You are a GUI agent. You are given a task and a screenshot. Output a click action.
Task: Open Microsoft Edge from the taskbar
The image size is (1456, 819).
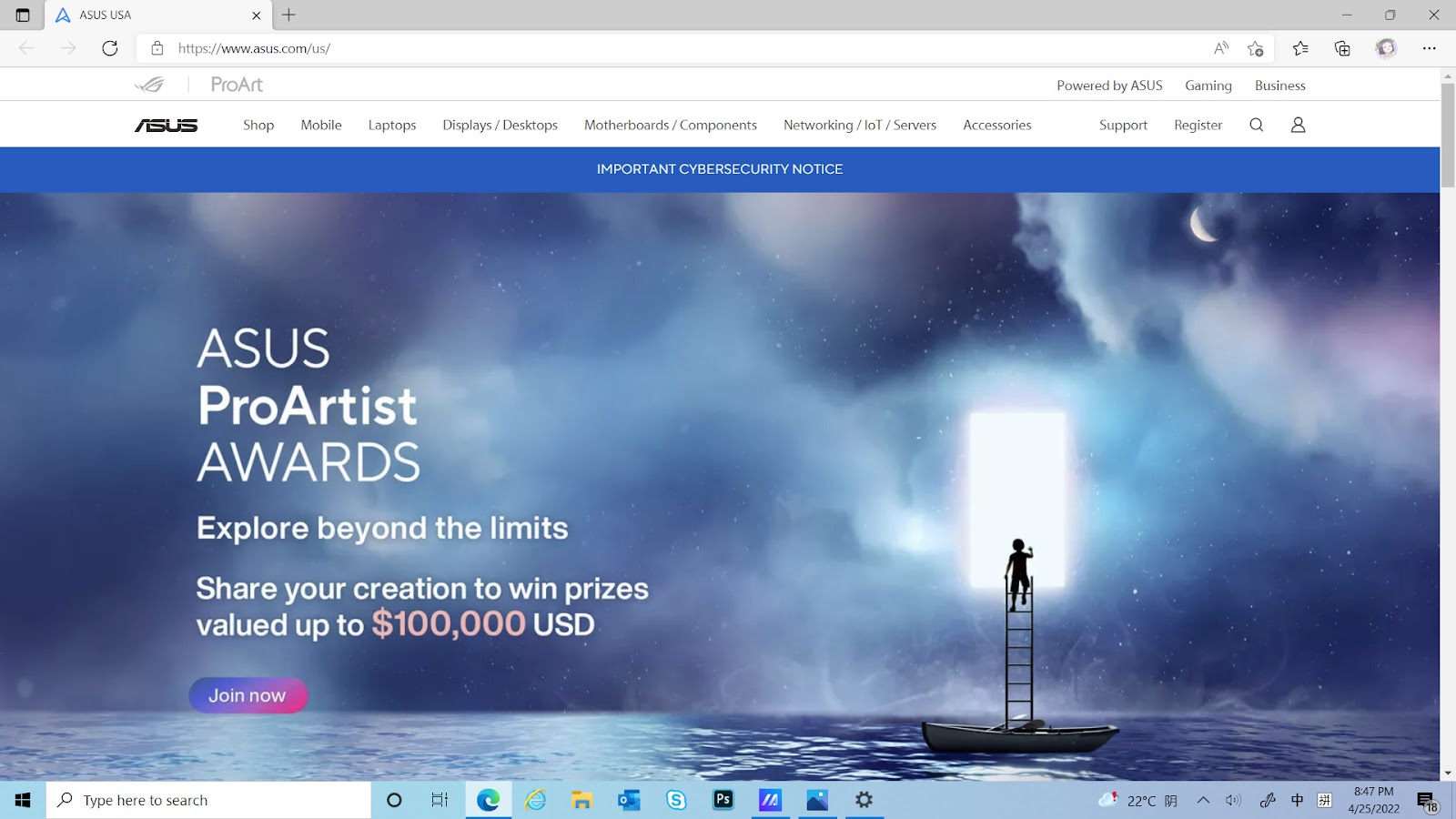point(489,800)
